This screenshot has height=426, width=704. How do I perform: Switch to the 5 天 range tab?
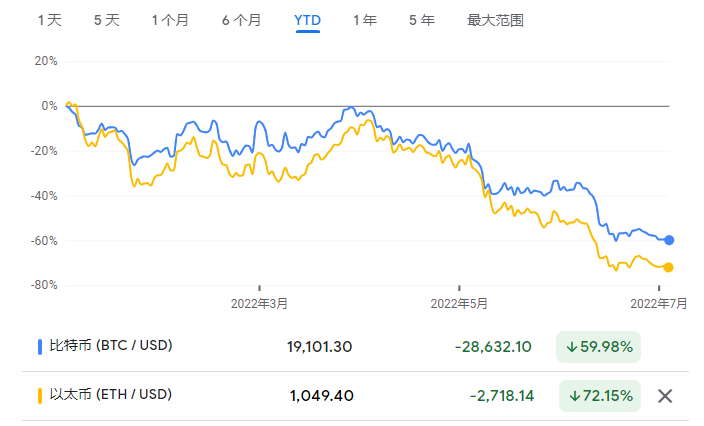pos(105,20)
